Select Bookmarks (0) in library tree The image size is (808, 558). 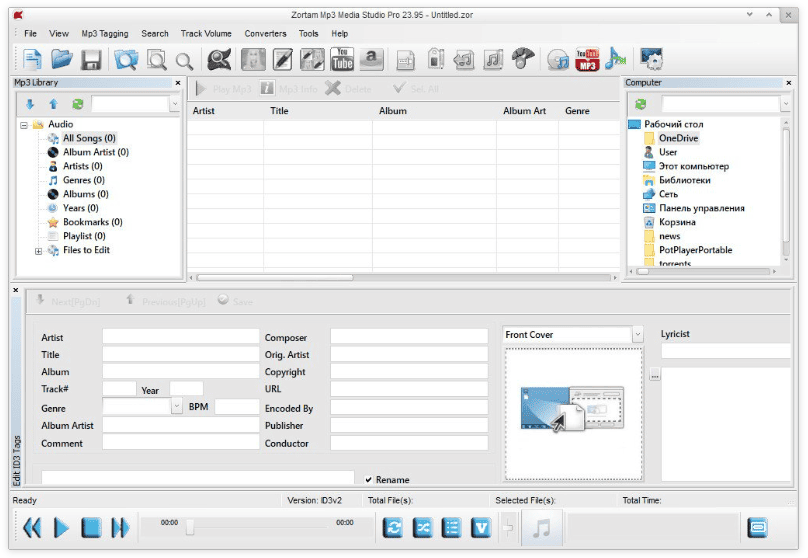click(93, 223)
